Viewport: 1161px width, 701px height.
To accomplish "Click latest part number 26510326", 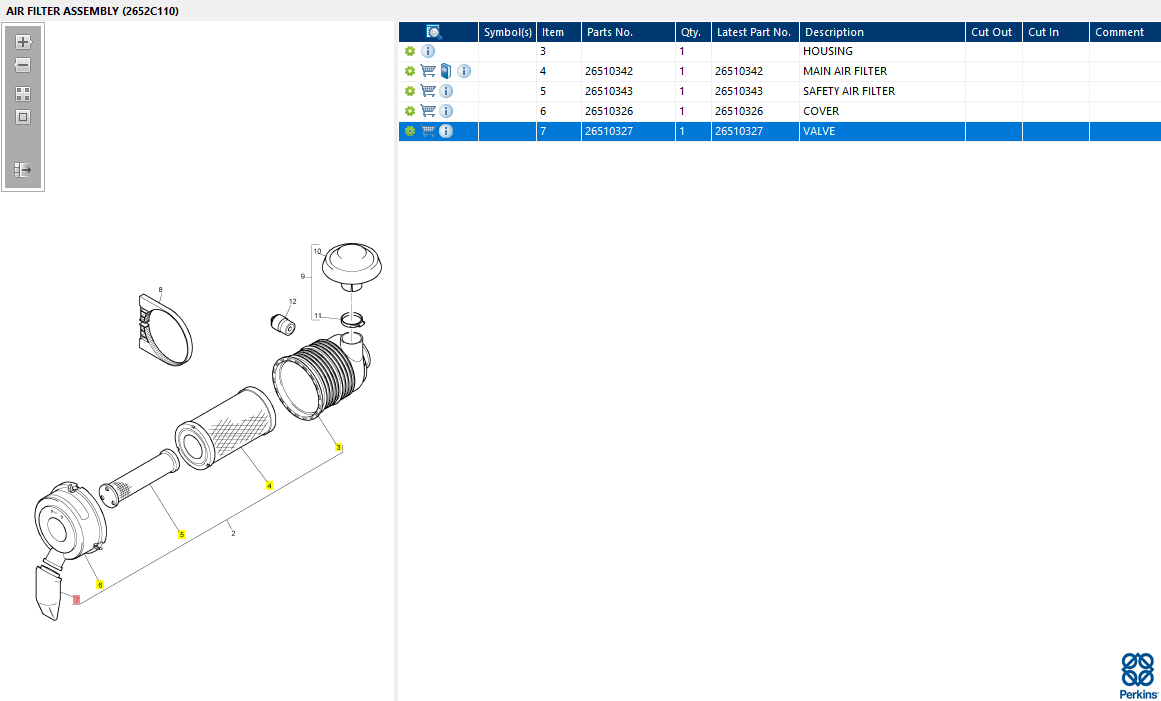I will tap(755, 111).
